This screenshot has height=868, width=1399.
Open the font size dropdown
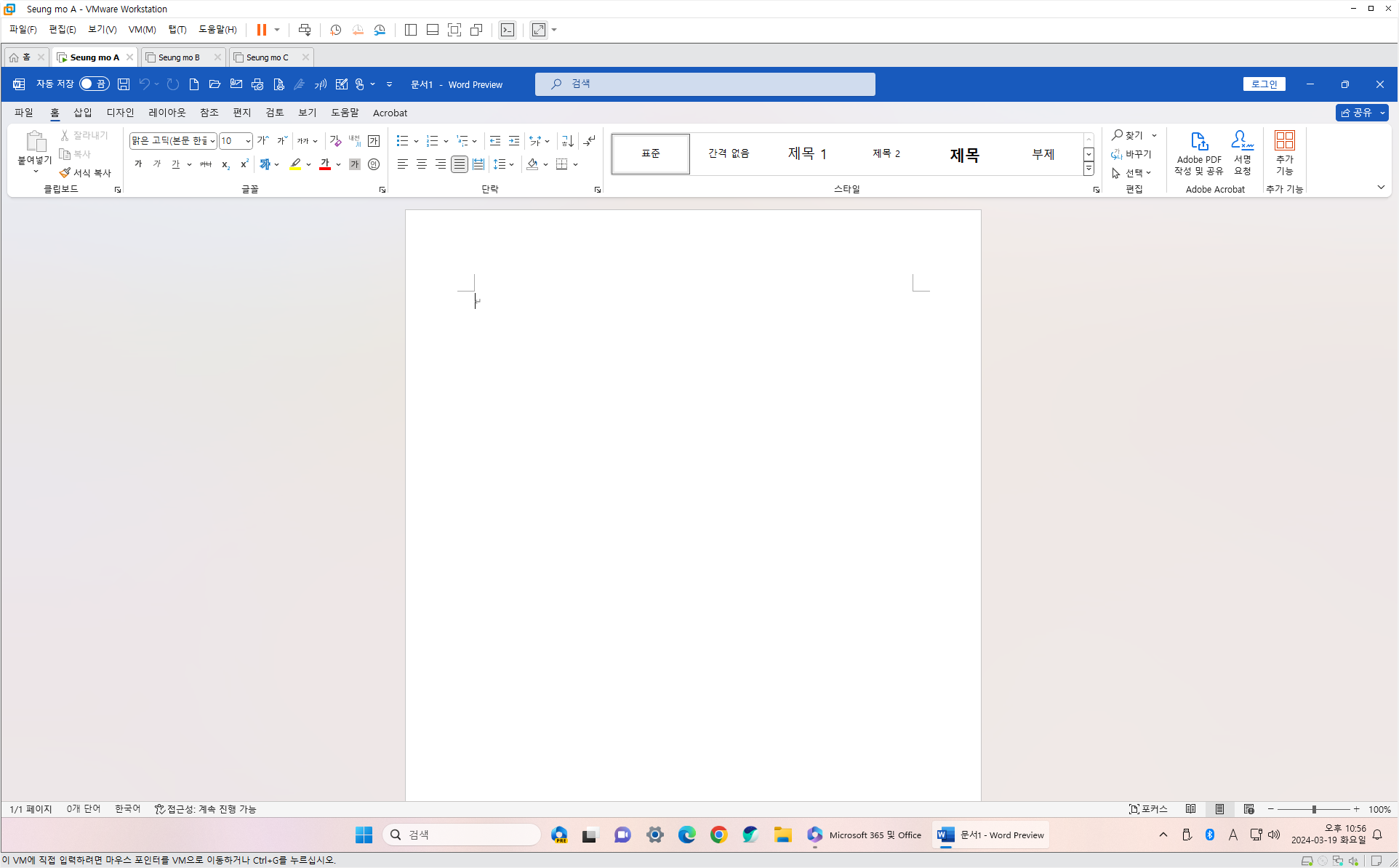[x=248, y=141]
